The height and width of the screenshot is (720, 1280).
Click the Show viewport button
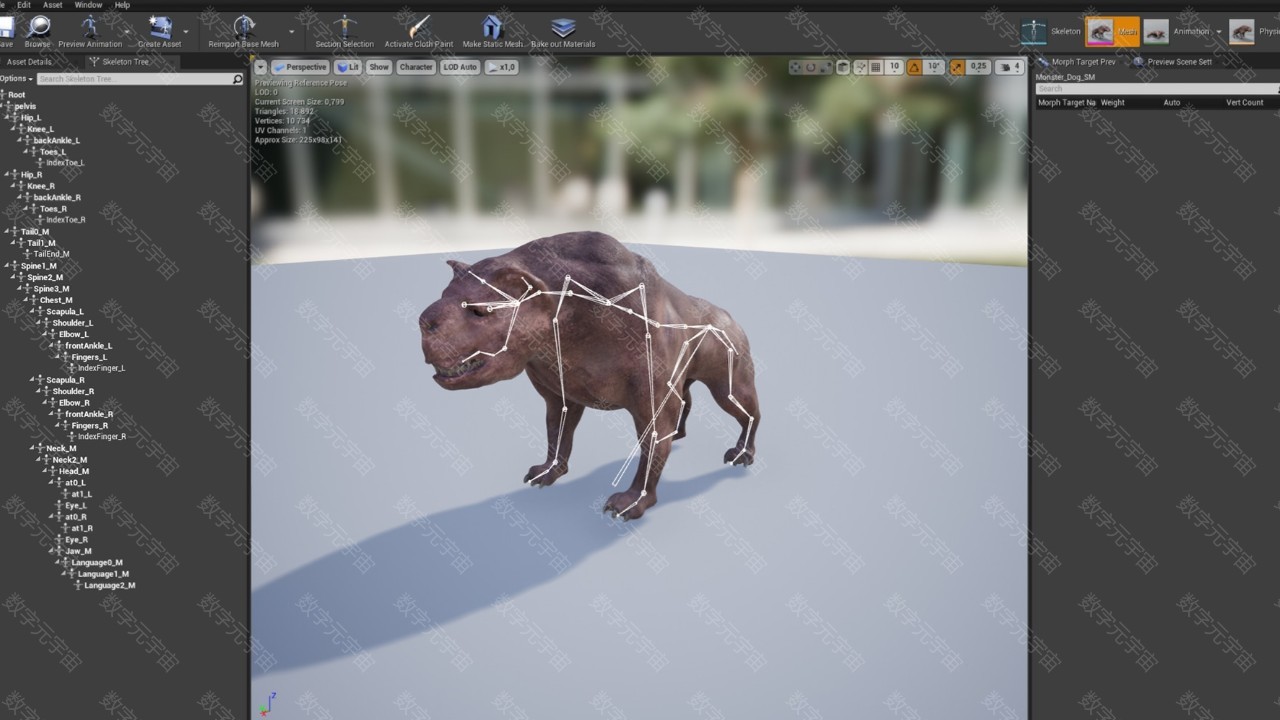[379, 67]
